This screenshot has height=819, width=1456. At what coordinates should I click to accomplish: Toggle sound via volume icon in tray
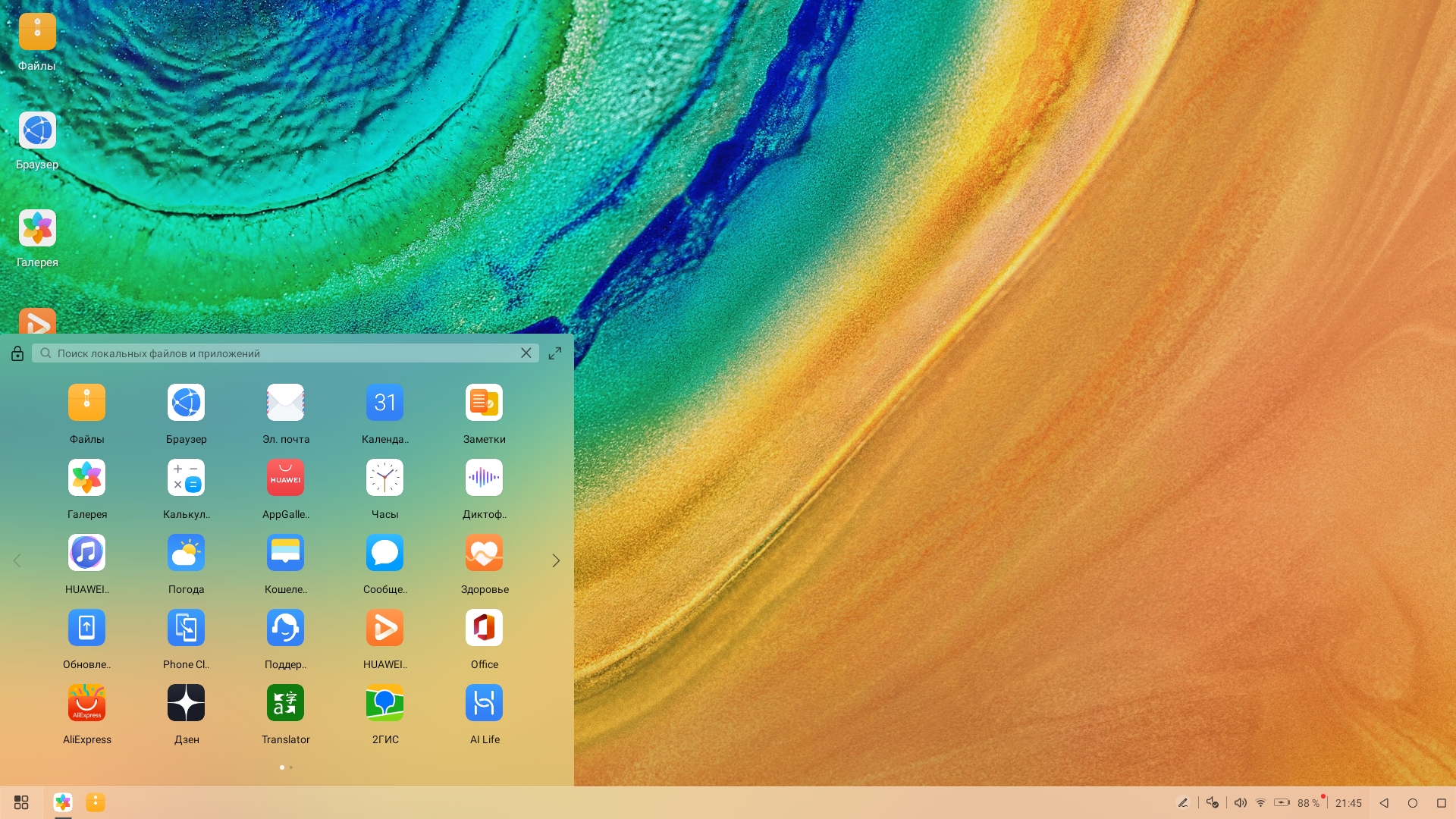1240,802
